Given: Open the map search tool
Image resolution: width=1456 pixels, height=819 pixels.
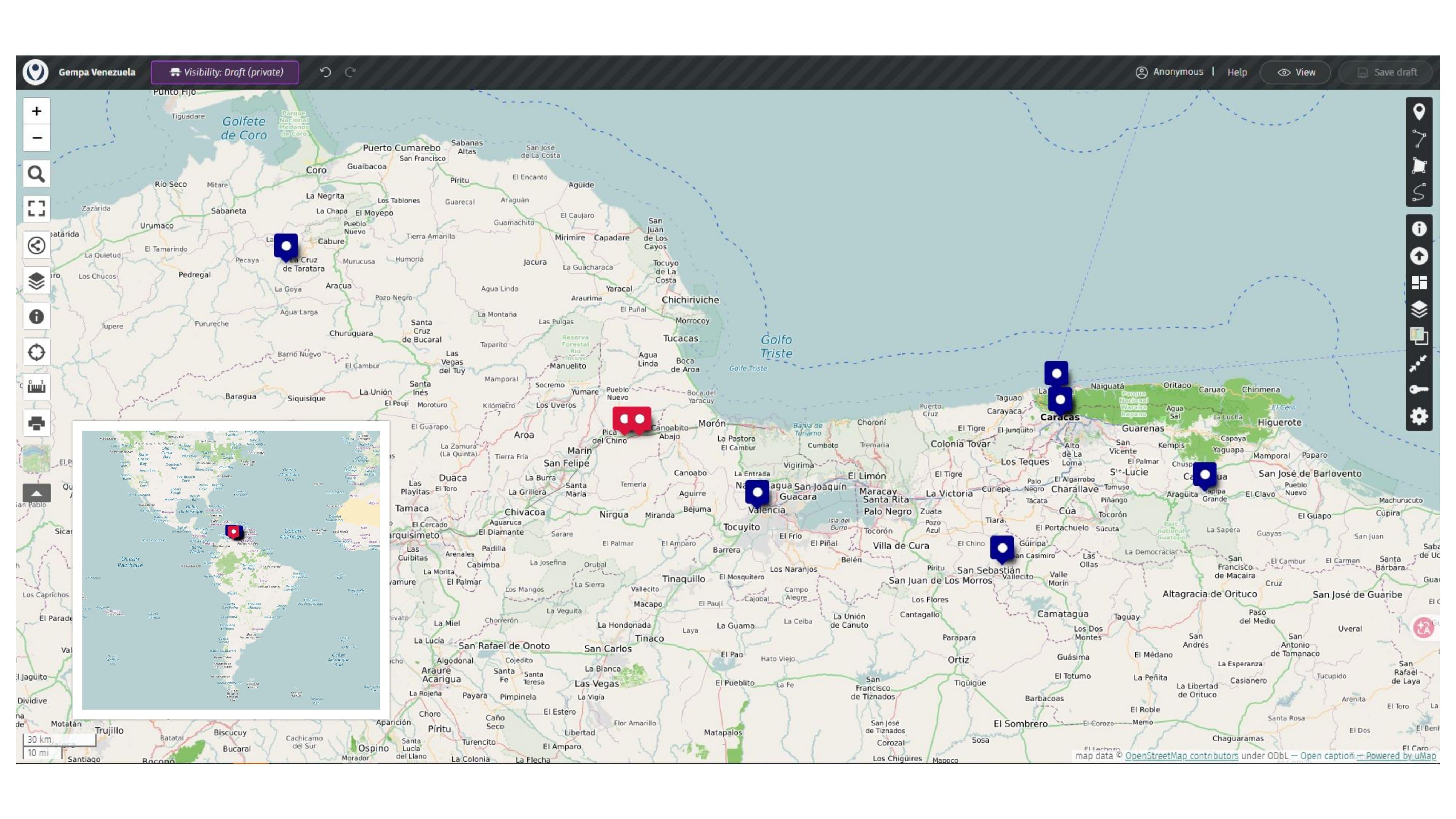Looking at the screenshot, I should pyautogui.click(x=36, y=174).
